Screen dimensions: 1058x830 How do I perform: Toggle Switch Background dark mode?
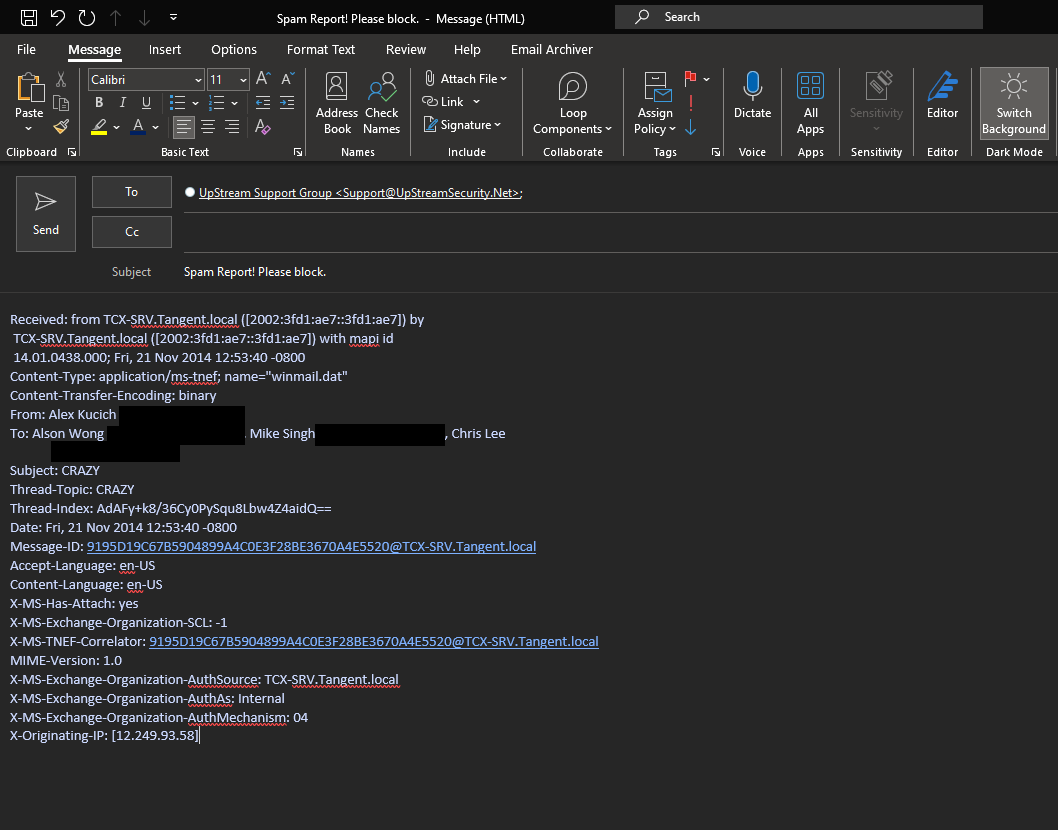click(x=1013, y=103)
